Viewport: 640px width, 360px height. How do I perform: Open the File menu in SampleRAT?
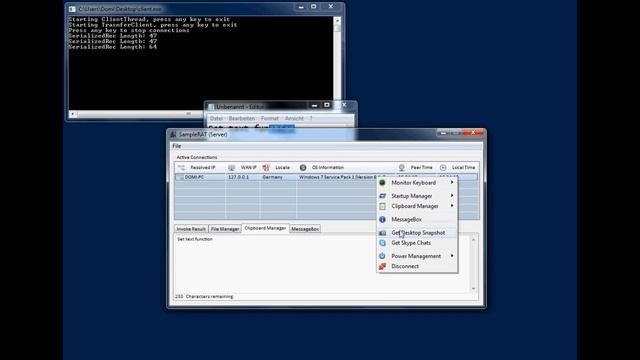(176, 146)
